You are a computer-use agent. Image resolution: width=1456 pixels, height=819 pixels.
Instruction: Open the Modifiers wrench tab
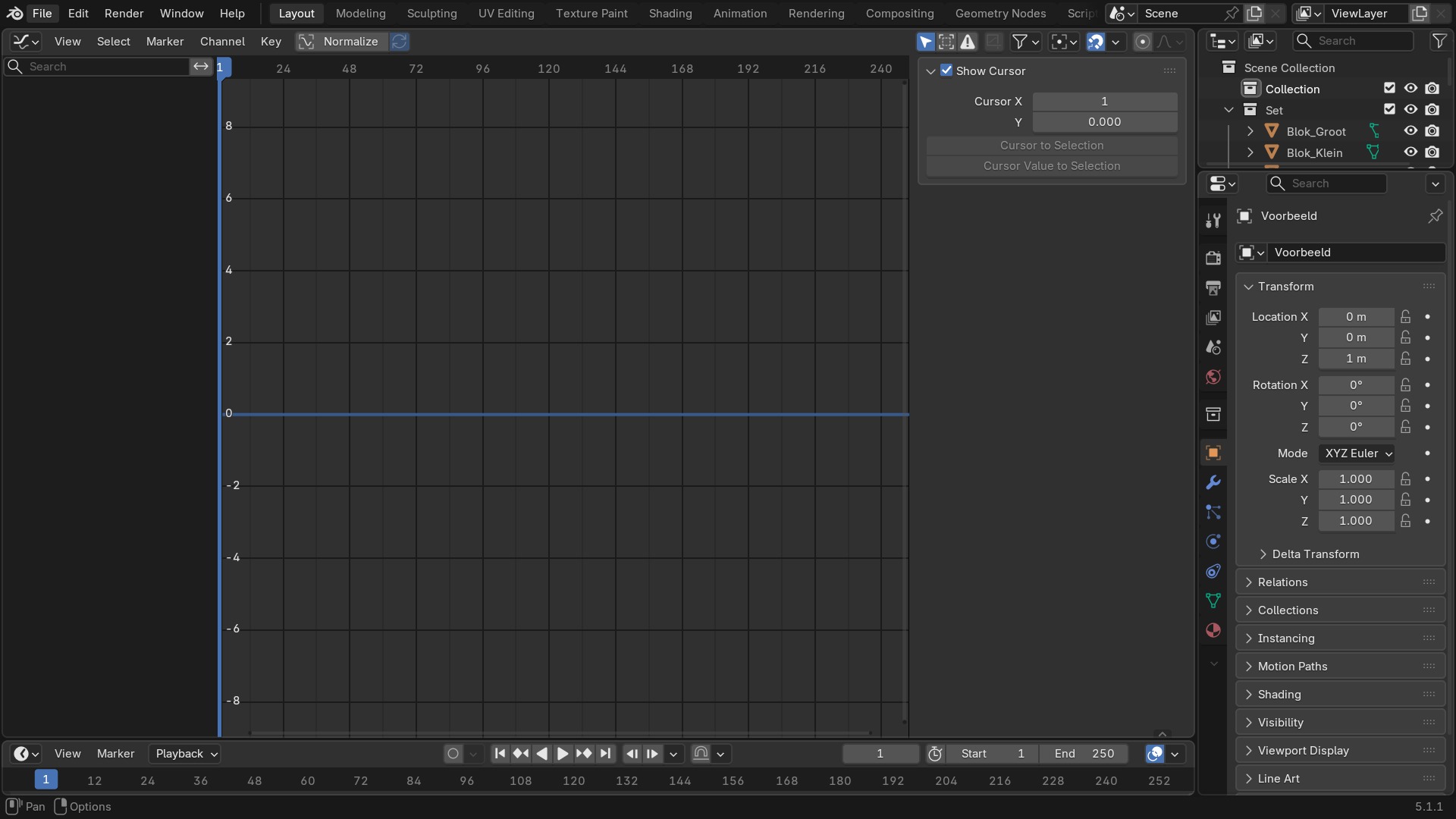point(1213,482)
